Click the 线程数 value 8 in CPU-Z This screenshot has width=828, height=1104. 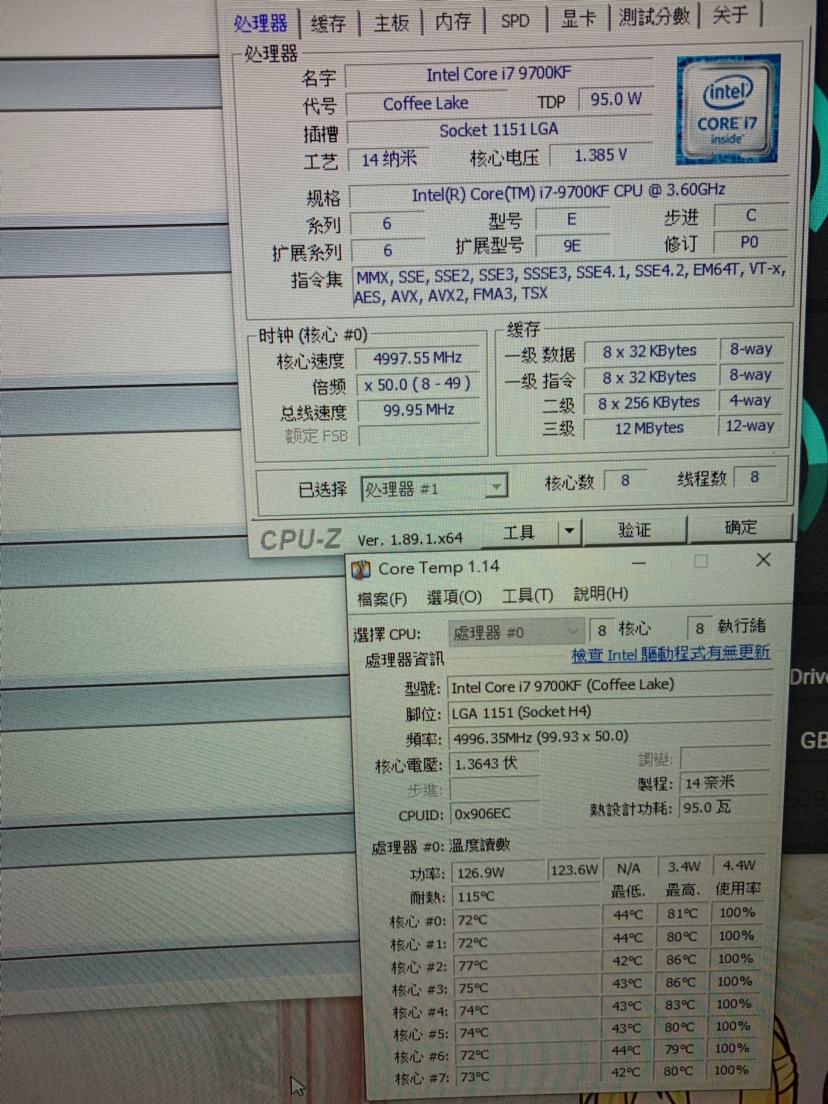pos(754,477)
